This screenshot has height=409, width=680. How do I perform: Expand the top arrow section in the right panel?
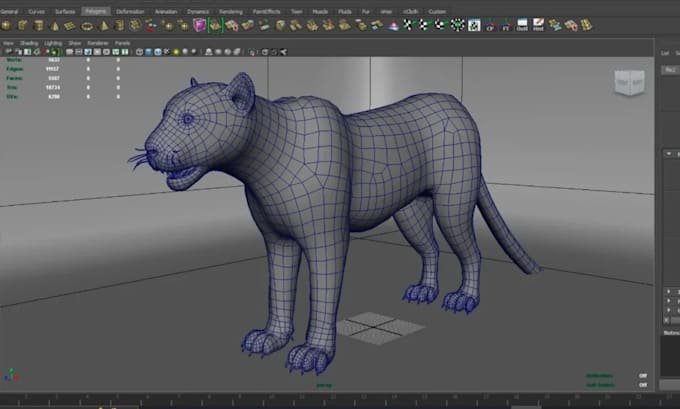click(x=669, y=154)
